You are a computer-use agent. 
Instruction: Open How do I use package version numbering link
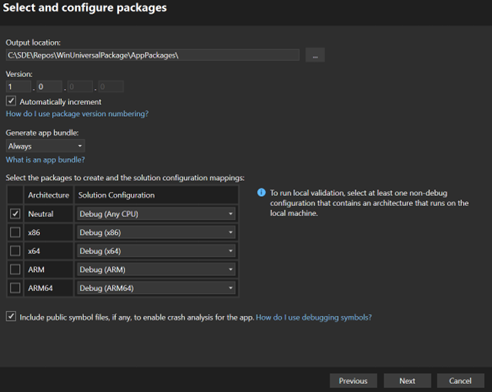pos(77,114)
